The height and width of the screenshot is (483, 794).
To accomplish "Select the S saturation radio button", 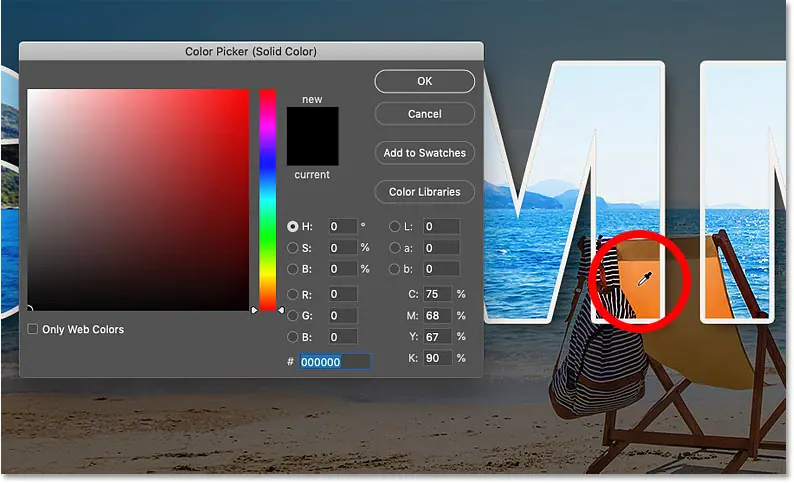I will coord(293,248).
